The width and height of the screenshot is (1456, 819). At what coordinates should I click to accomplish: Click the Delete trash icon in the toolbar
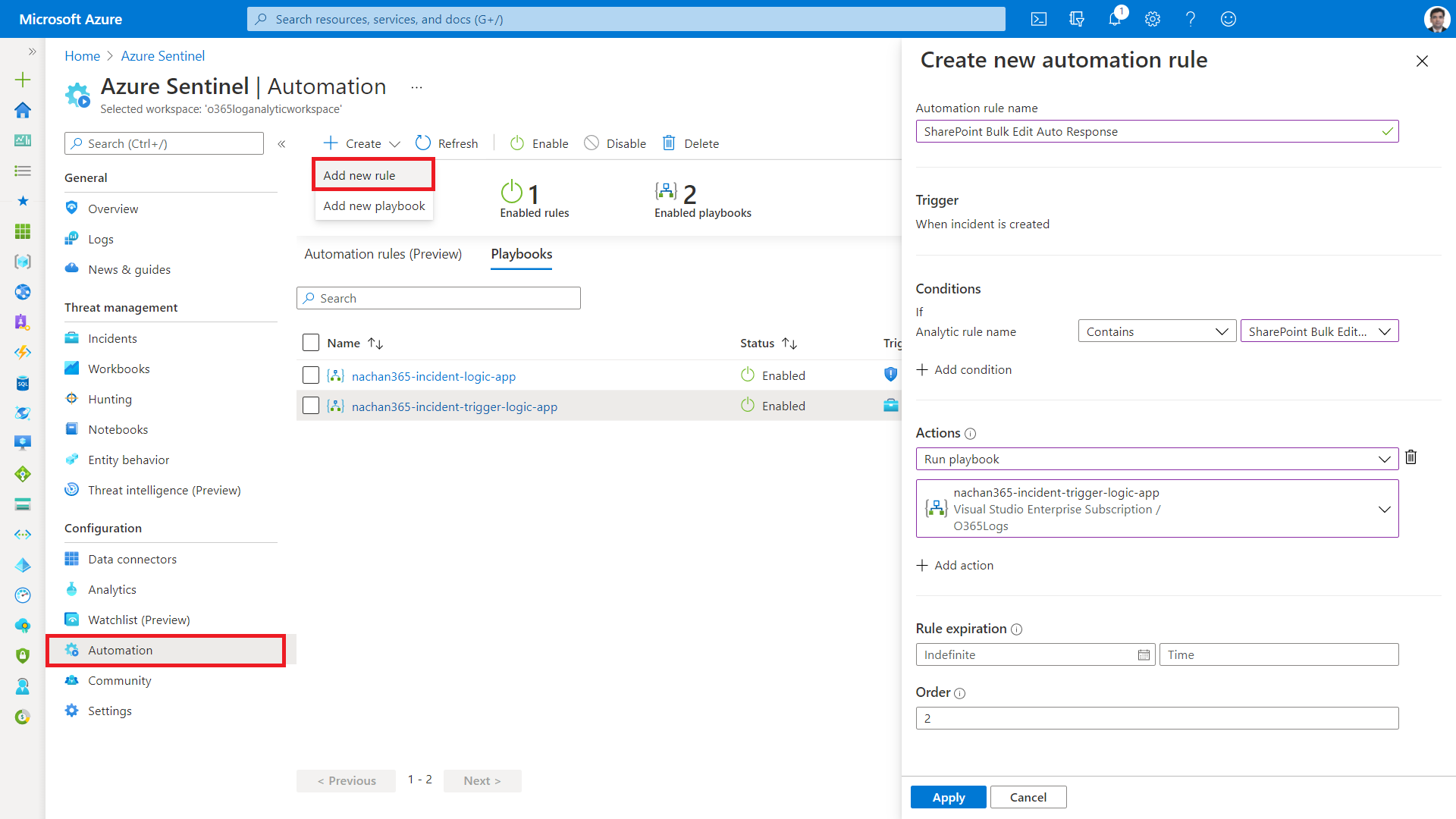pos(669,143)
